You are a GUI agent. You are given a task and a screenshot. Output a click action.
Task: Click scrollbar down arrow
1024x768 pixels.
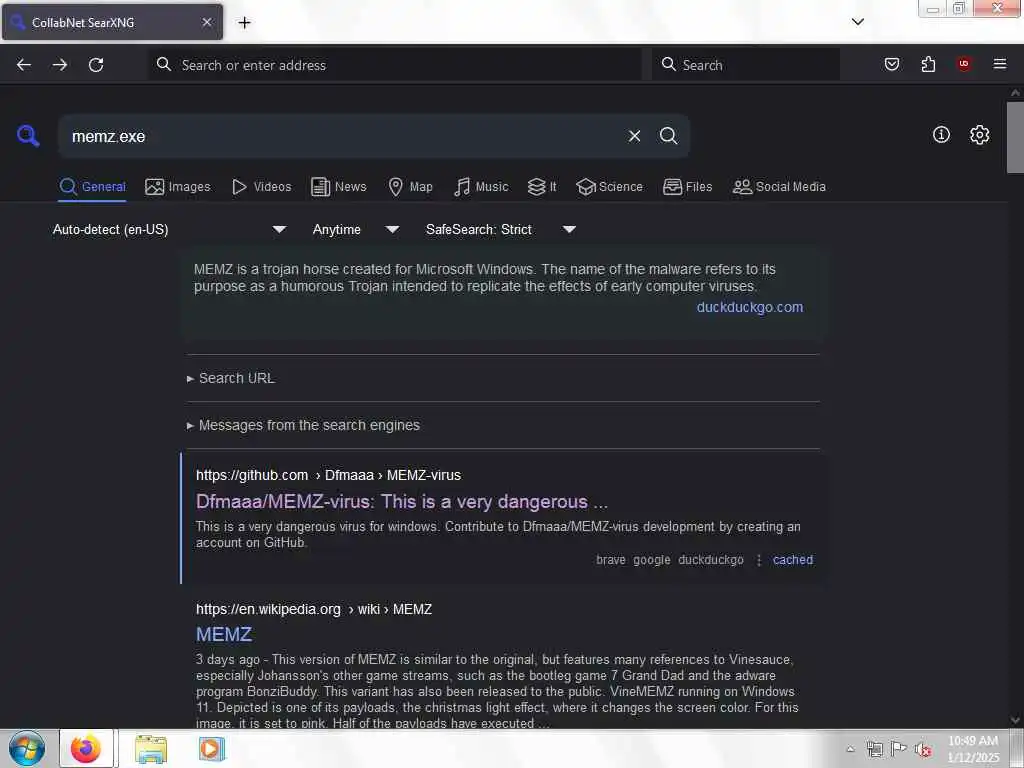(x=1015, y=720)
